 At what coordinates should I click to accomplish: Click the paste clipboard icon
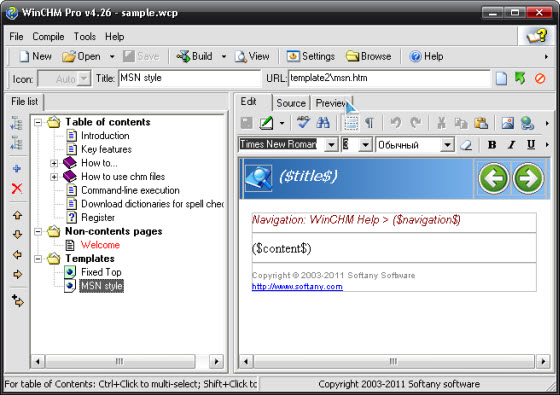click(481, 123)
